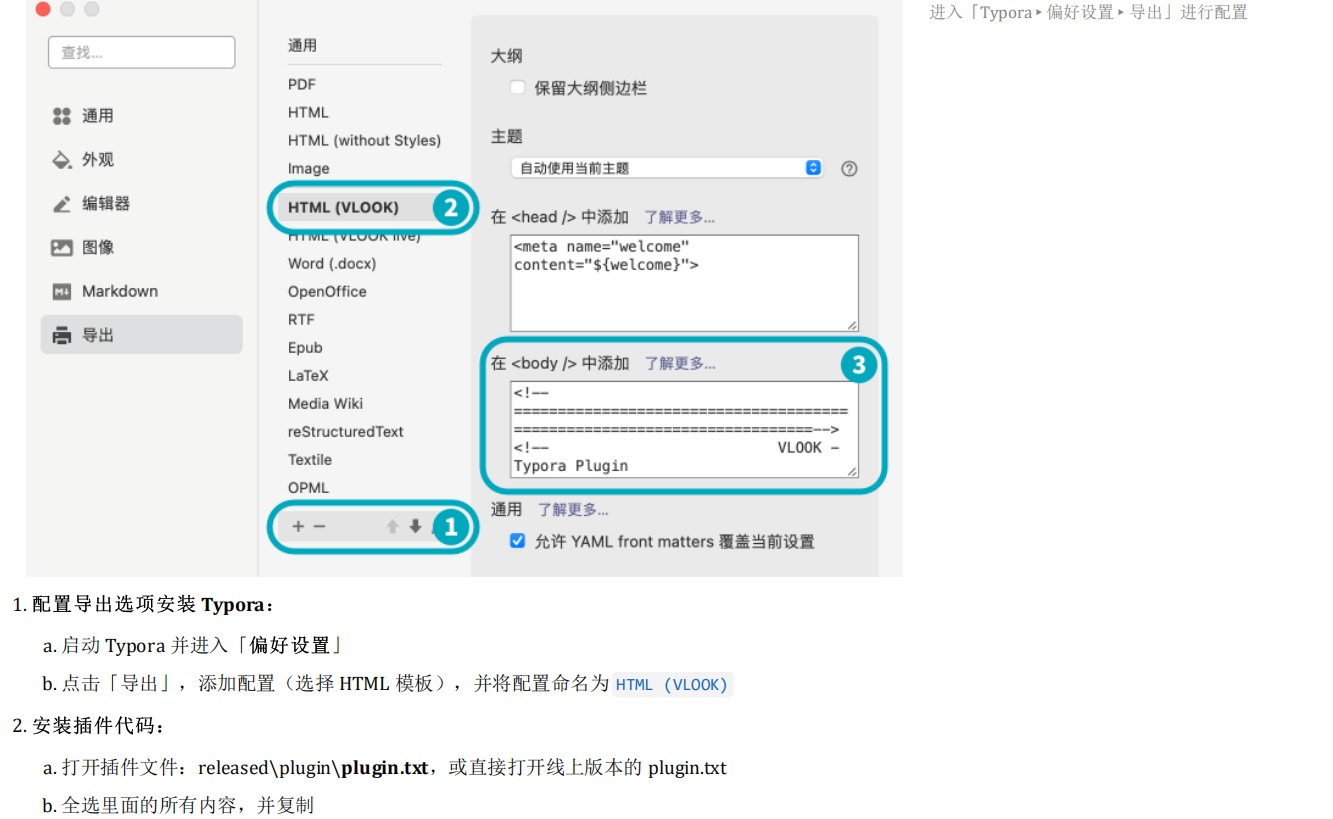Click 了解更多 link next to body section
1333x819 pixels.
[679, 363]
